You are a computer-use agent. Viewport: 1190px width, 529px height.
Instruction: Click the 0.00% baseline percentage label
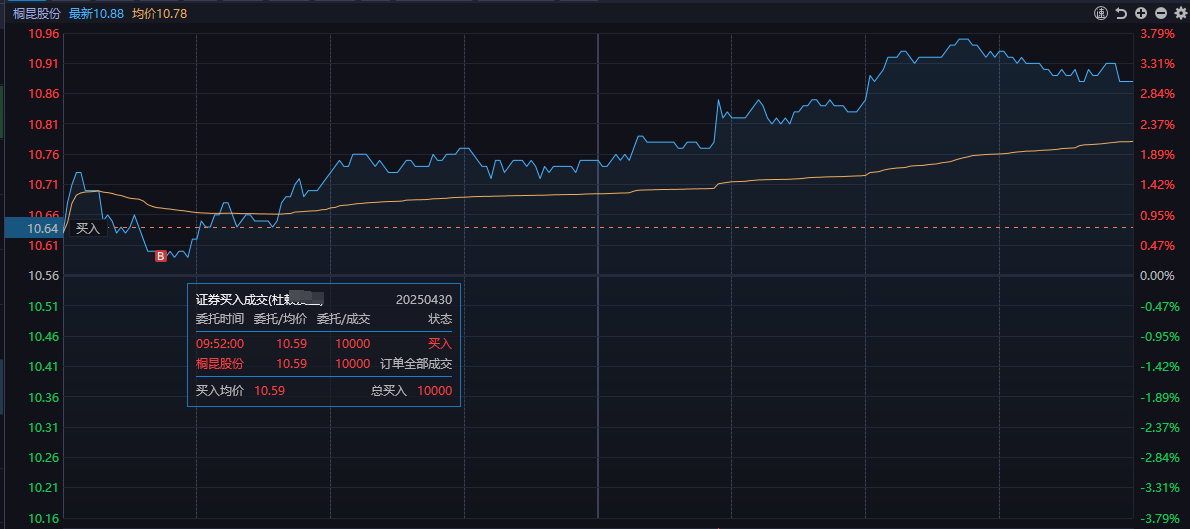[x=1157, y=275]
